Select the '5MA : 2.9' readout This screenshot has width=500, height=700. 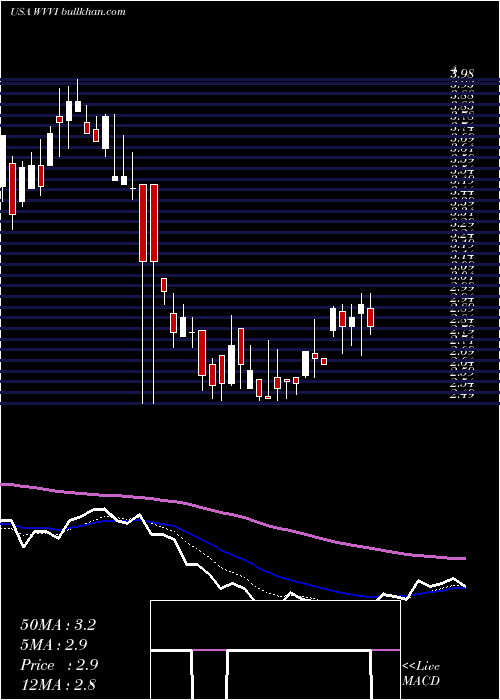(54, 644)
